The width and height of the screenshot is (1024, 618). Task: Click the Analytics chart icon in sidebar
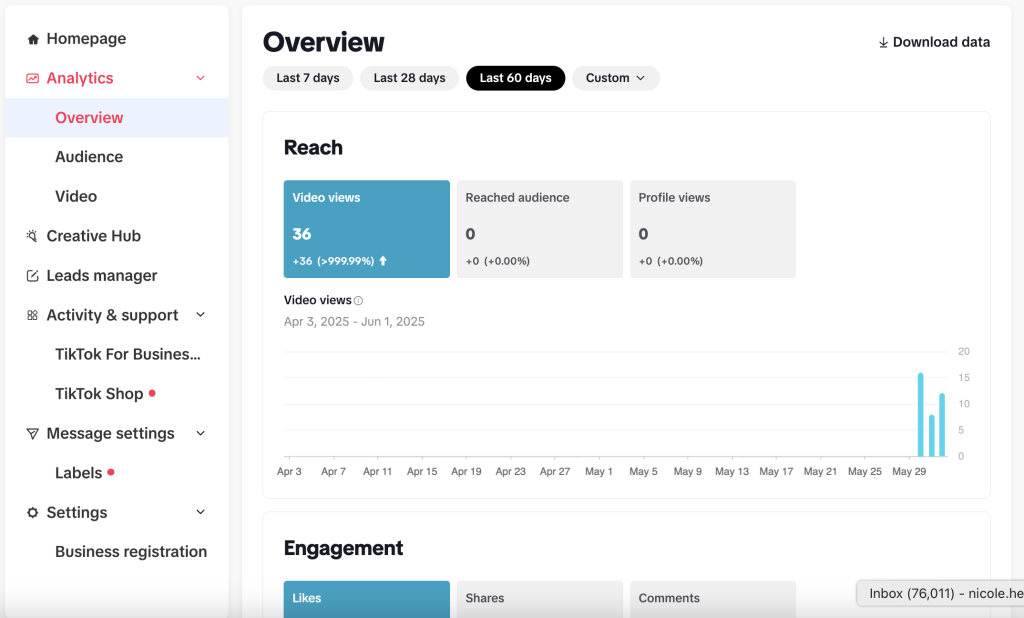coord(33,78)
